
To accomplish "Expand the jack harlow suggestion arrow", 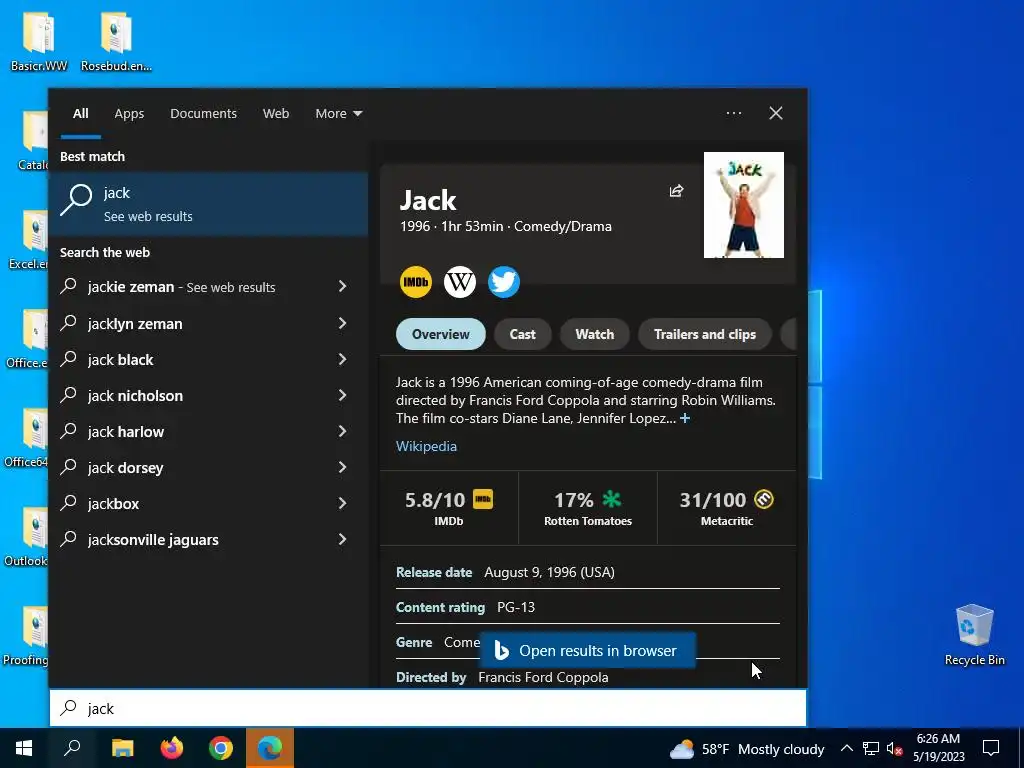I will pos(342,430).
